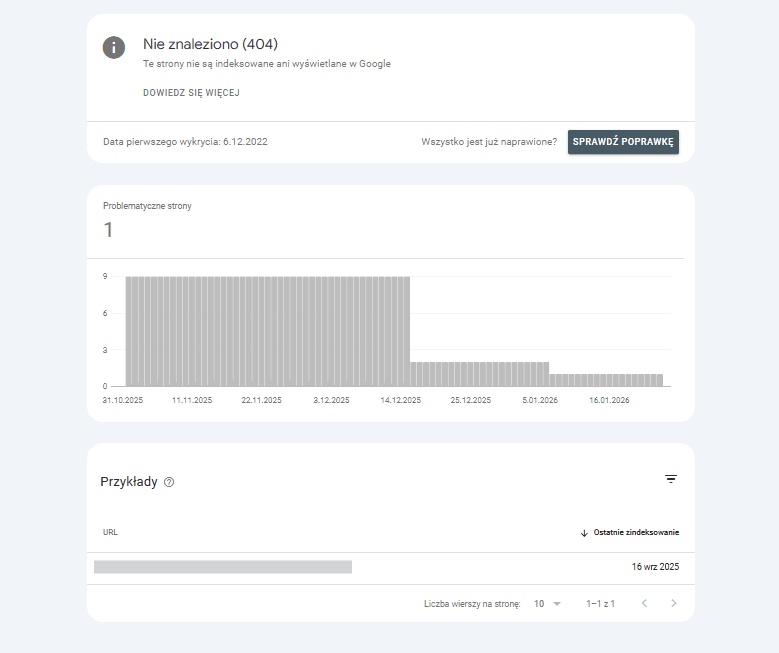Click the Liczba wierszy na stronę label

click(472, 604)
